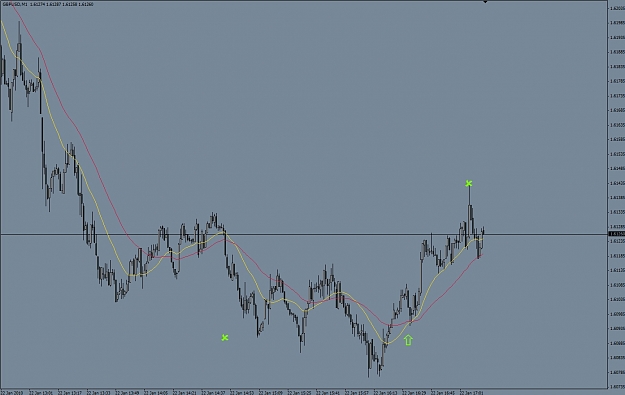Click the black current price label on price scale
Image resolution: width=625 pixels, height=395 pixels.
coord(616,234)
